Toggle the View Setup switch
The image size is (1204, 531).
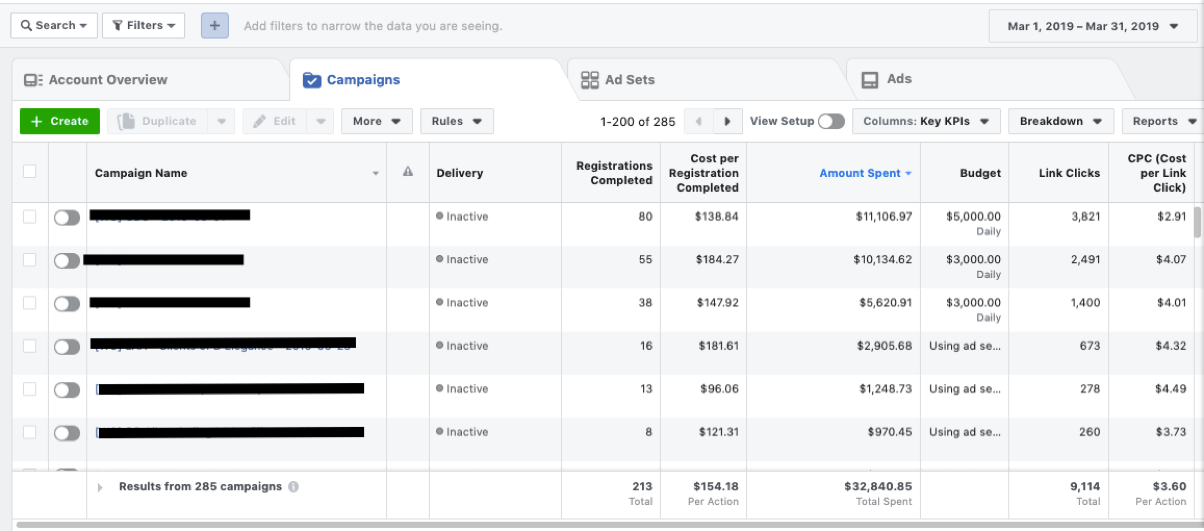coord(831,121)
